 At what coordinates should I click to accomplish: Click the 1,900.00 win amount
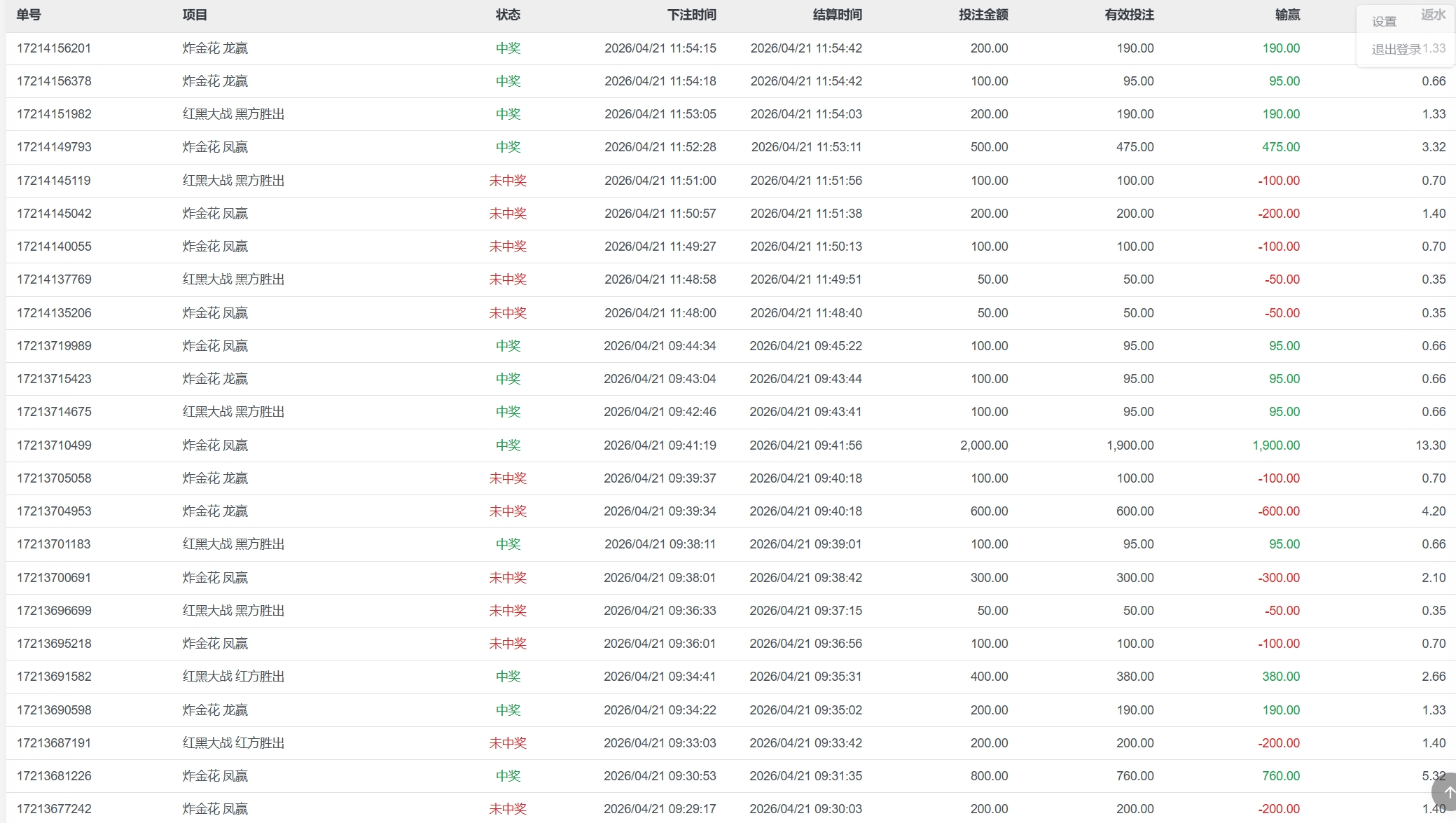[x=1275, y=445]
